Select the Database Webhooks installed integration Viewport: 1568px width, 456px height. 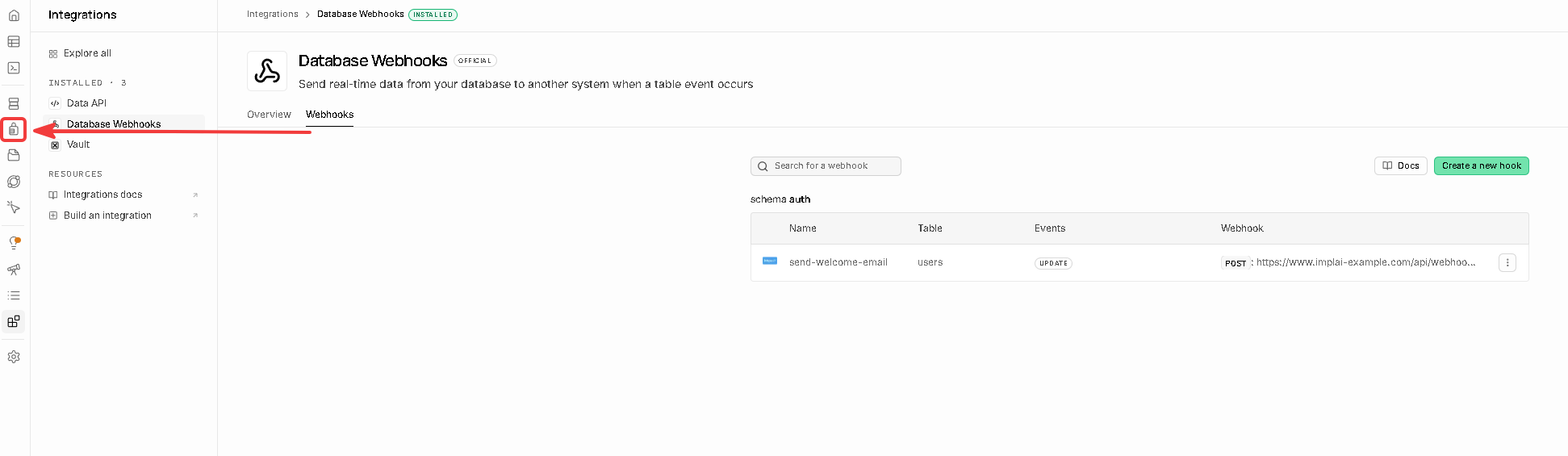pyautogui.click(x=124, y=123)
